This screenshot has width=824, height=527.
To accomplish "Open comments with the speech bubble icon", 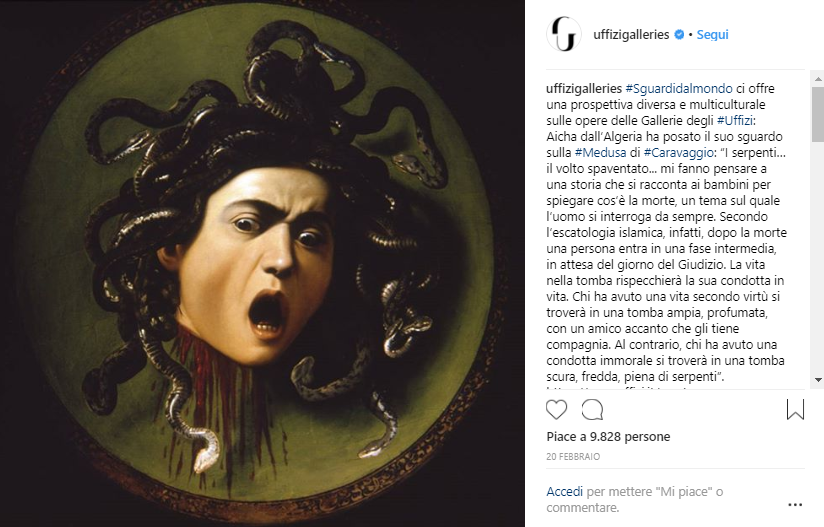I will pos(592,410).
